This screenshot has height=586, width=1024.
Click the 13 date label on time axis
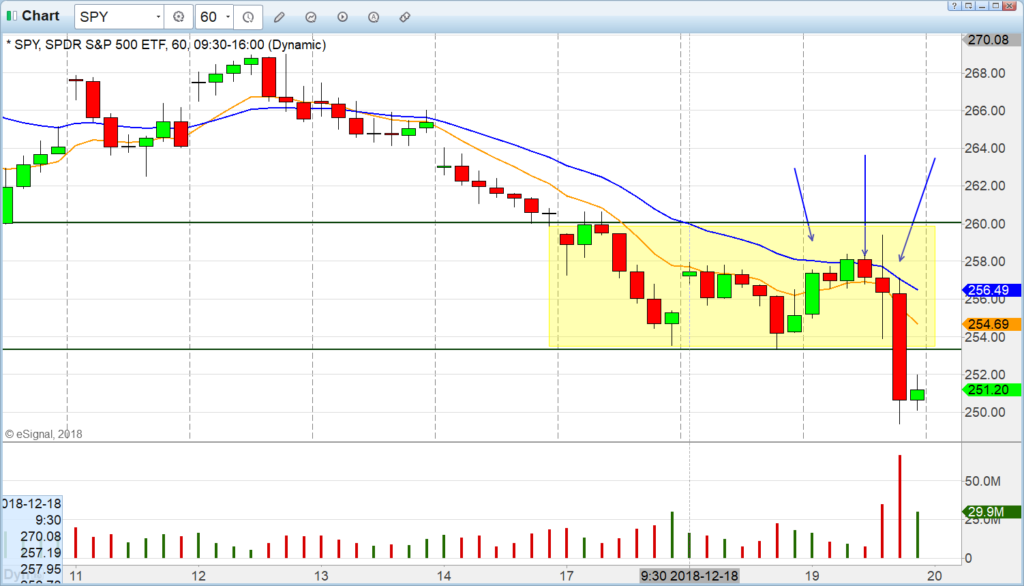pyautogui.click(x=321, y=576)
